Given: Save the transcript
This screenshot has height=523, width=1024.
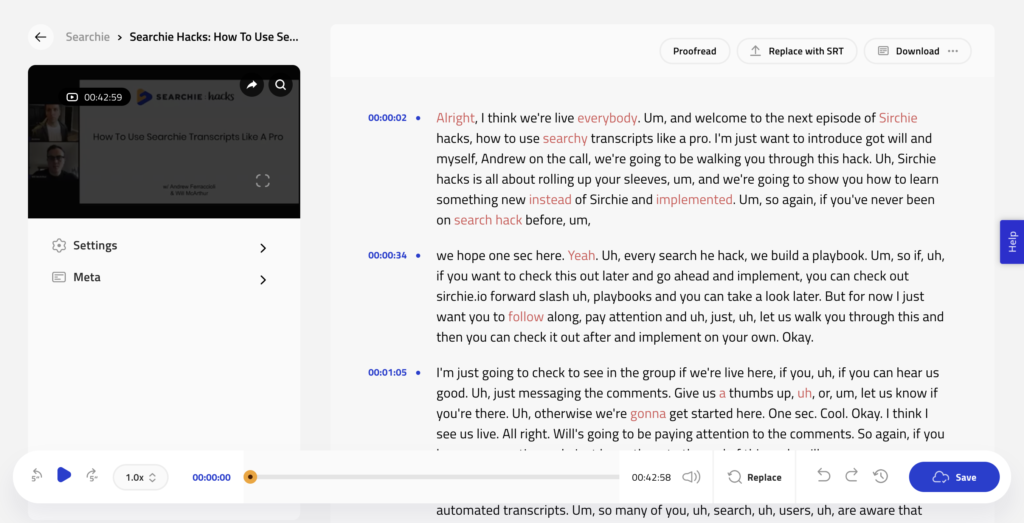Looking at the screenshot, I should point(954,477).
